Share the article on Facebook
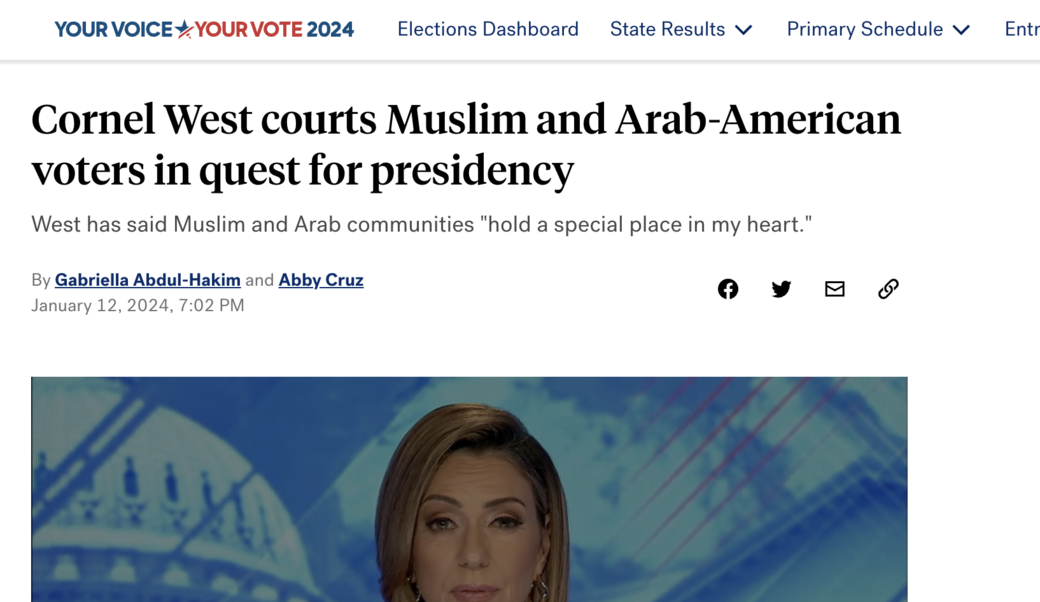 point(728,289)
